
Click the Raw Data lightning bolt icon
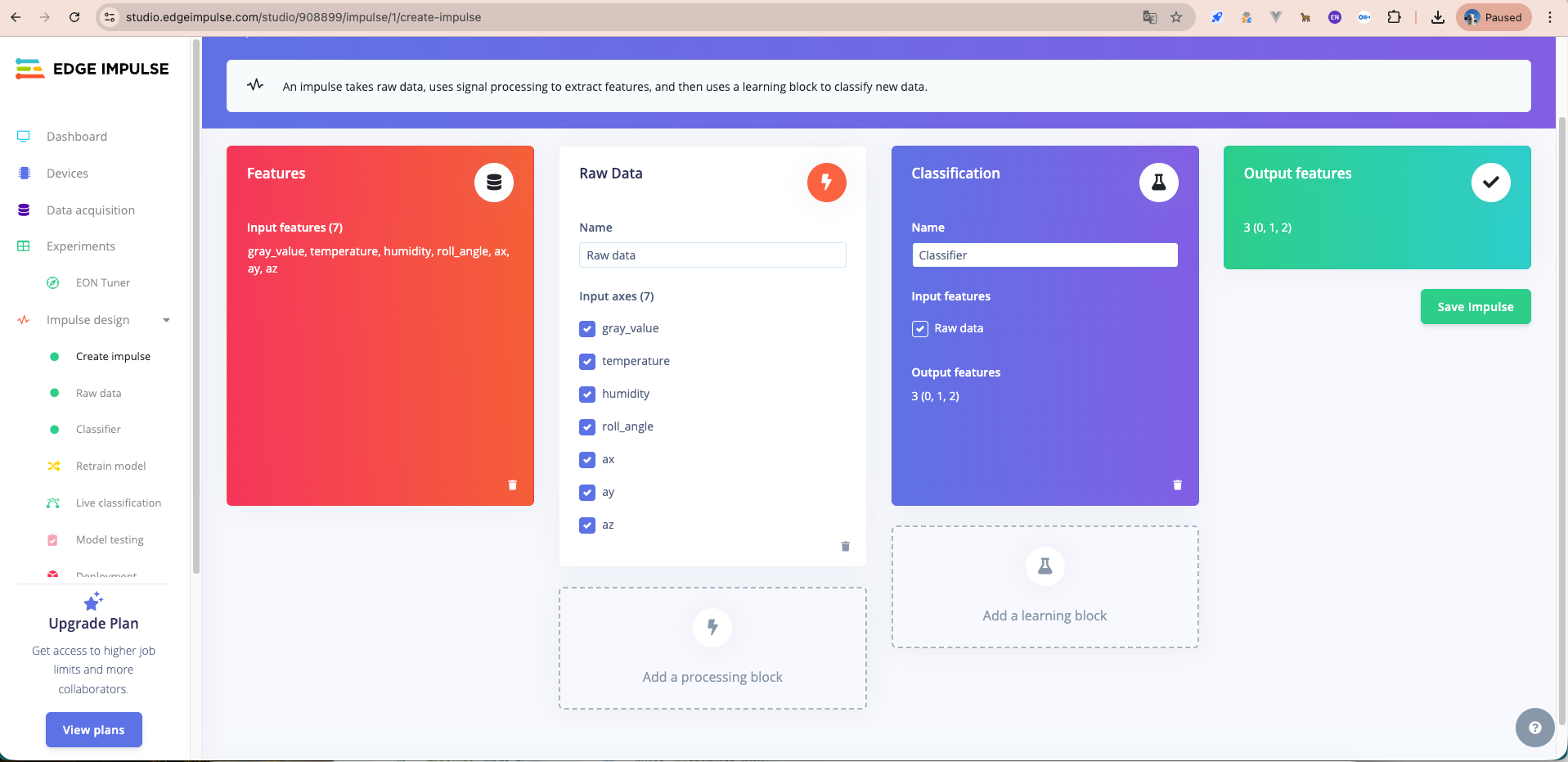pos(826,183)
